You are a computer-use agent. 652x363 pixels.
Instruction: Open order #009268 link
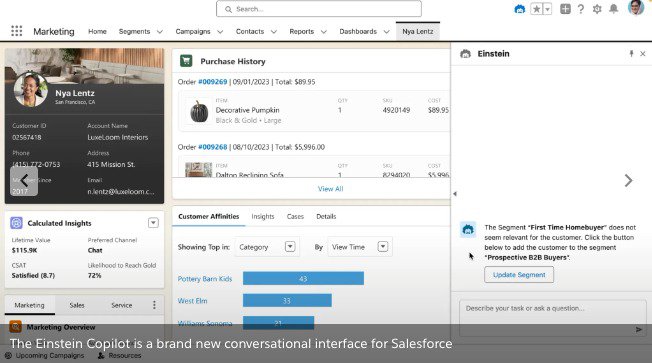[212, 147]
